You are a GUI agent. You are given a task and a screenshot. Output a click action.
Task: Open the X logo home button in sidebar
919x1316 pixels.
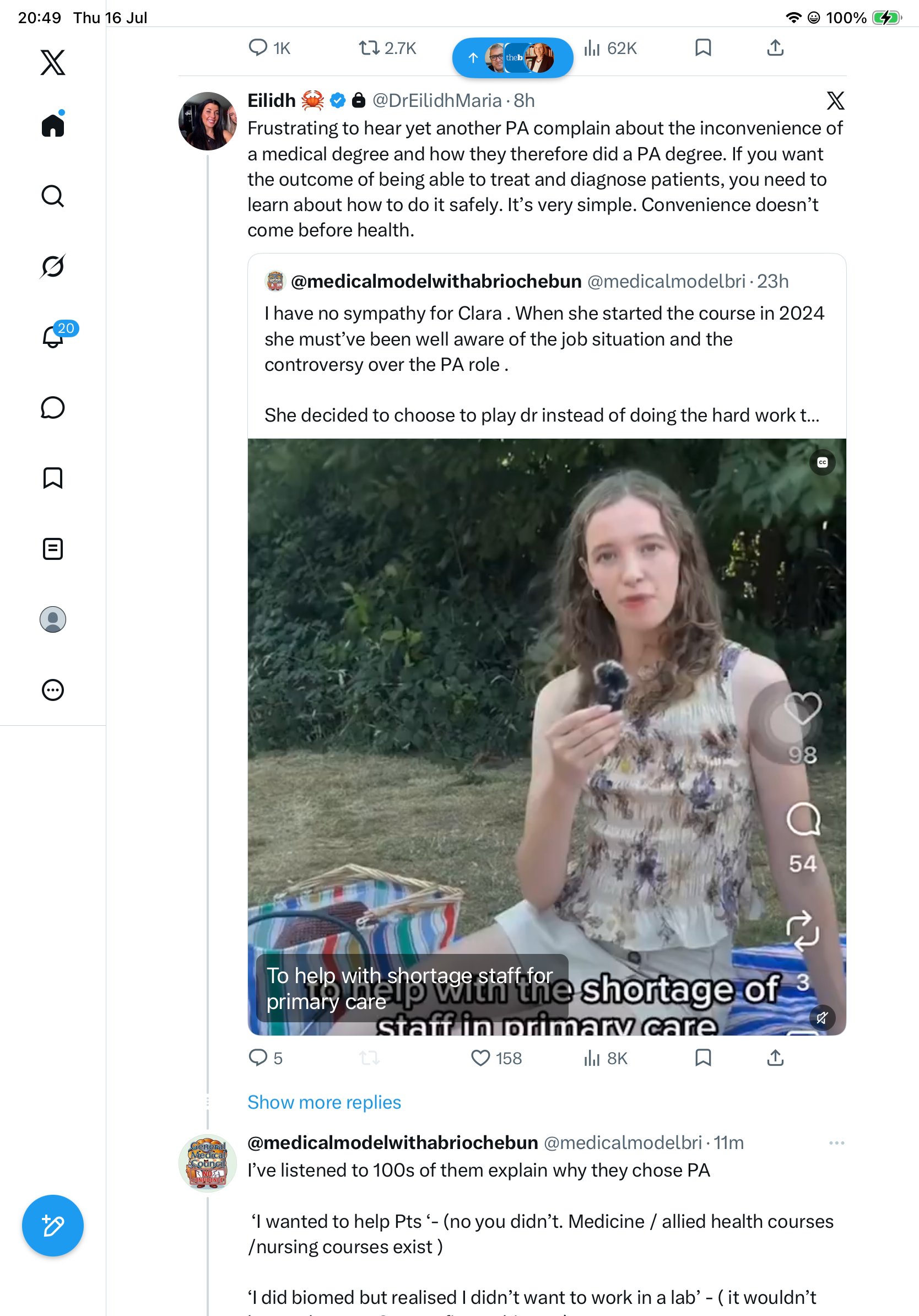coord(53,62)
